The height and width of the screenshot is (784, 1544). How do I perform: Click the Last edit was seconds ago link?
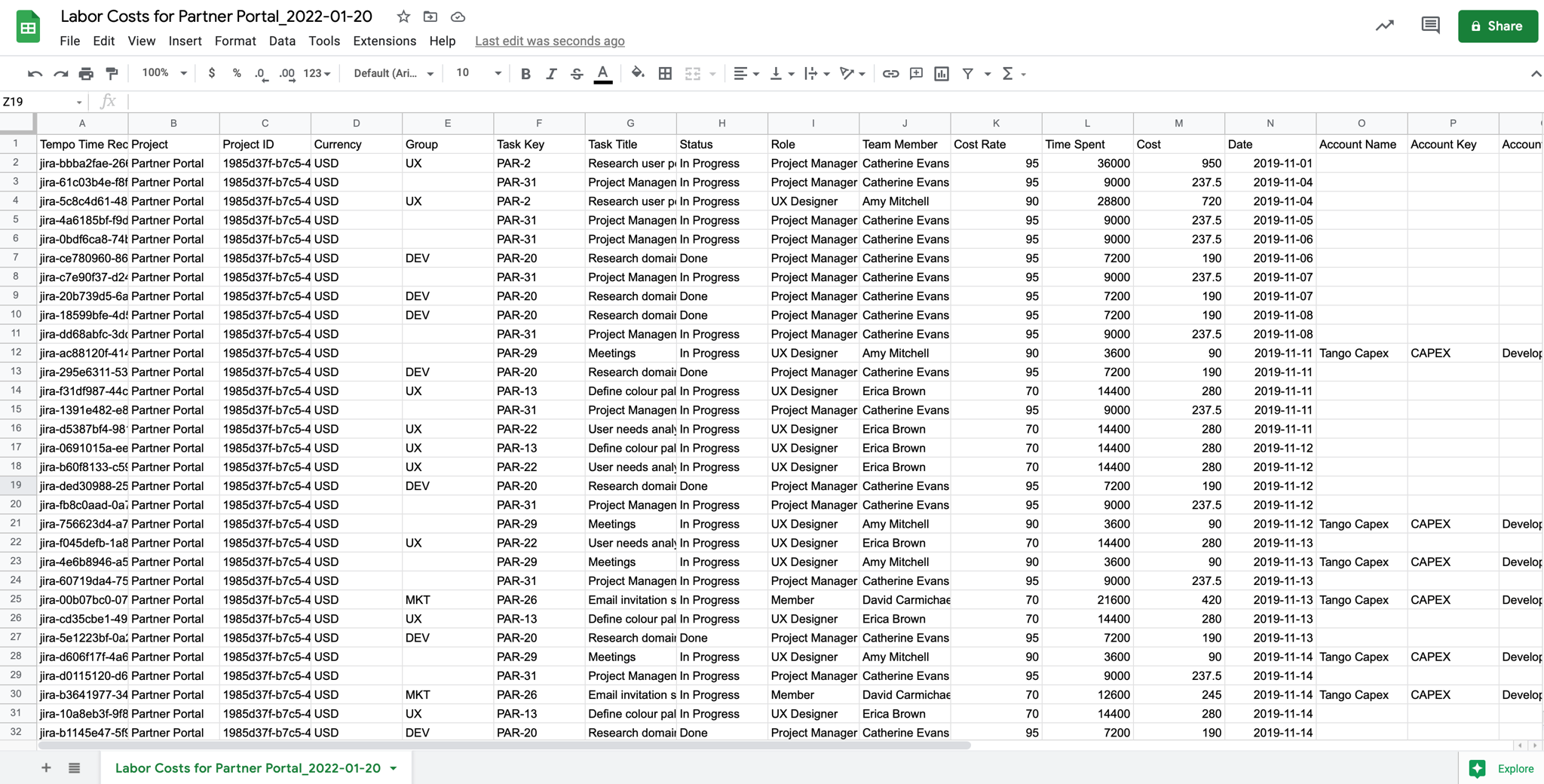point(549,41)
